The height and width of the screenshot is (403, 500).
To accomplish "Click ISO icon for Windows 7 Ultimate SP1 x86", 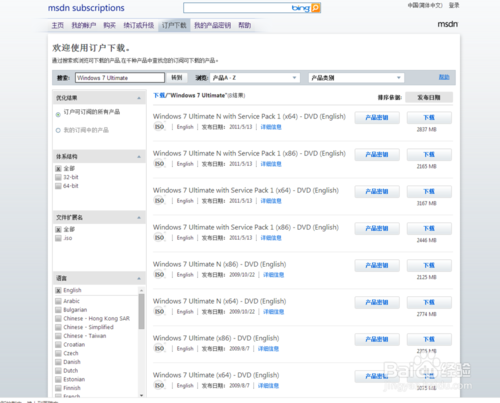I will (159, 237).
